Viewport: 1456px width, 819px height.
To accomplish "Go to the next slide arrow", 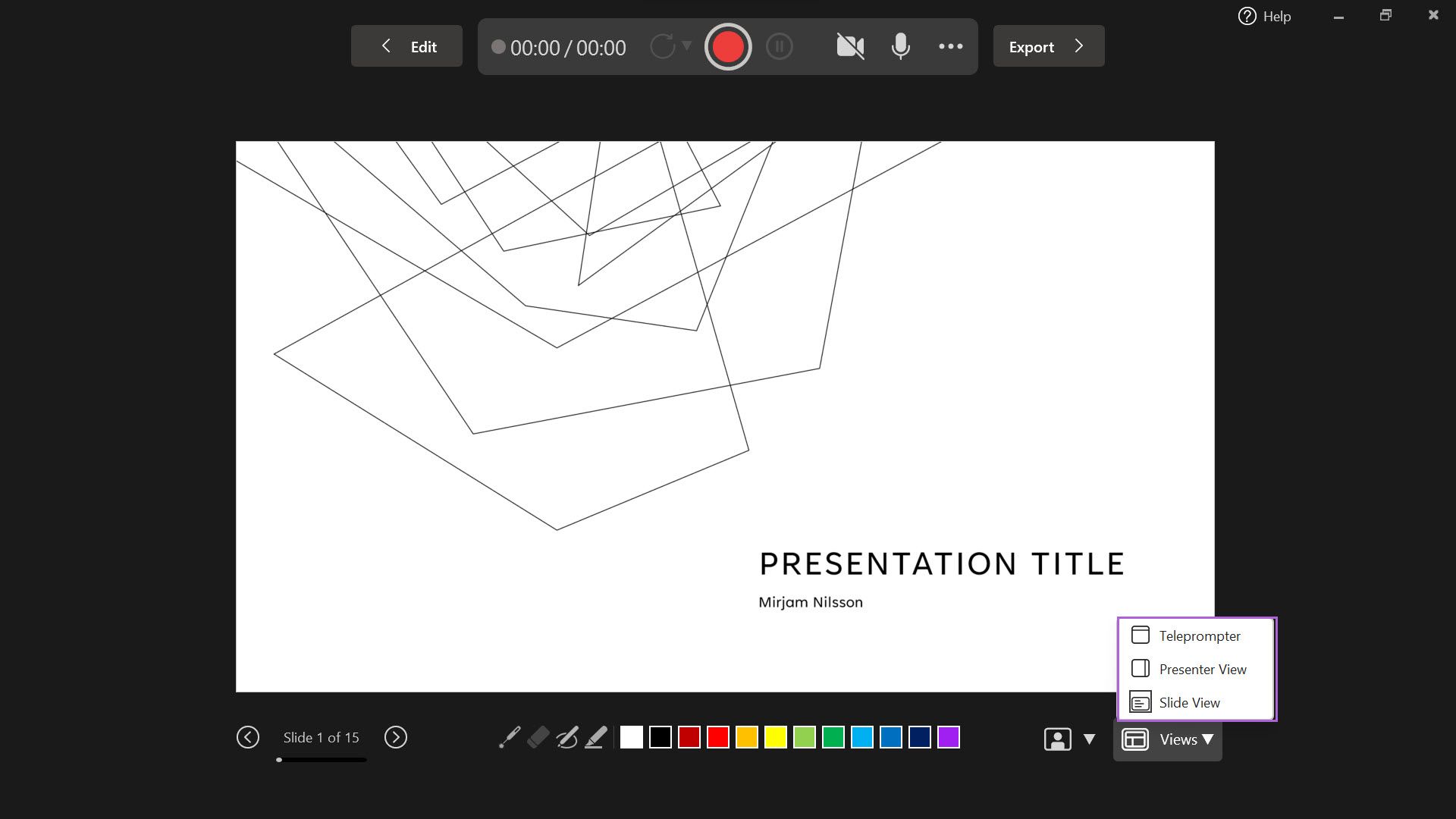I will pos(396,737).
